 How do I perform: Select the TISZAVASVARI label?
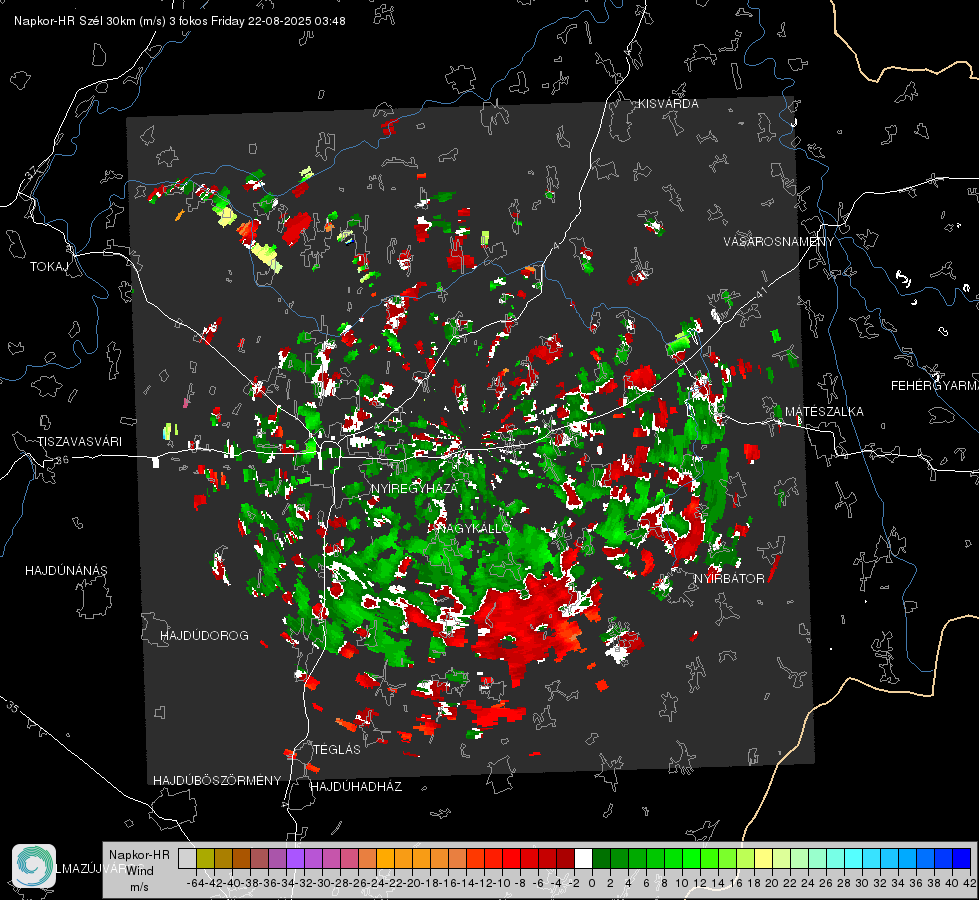click(x=80, y=442)
